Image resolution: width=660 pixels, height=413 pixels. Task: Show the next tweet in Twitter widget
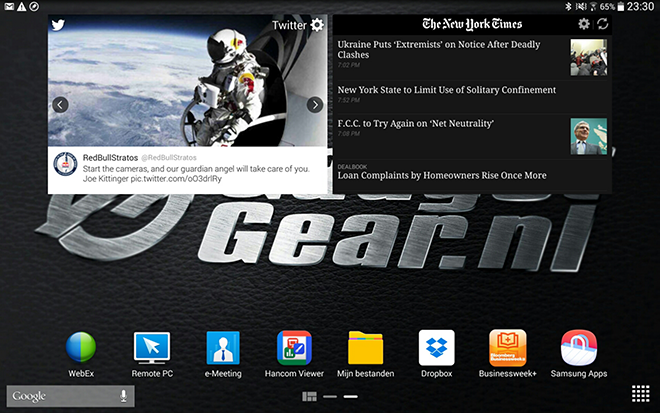coord(315,104)
